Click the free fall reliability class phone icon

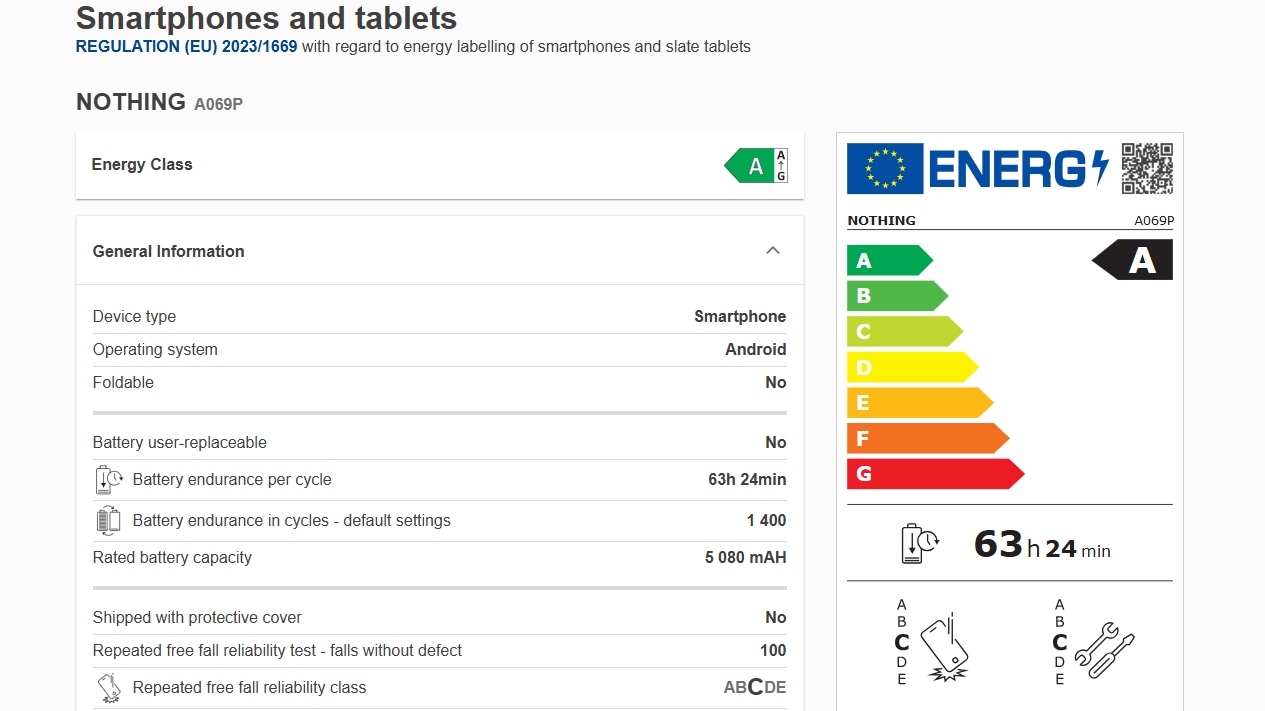[x=108, y=688]
